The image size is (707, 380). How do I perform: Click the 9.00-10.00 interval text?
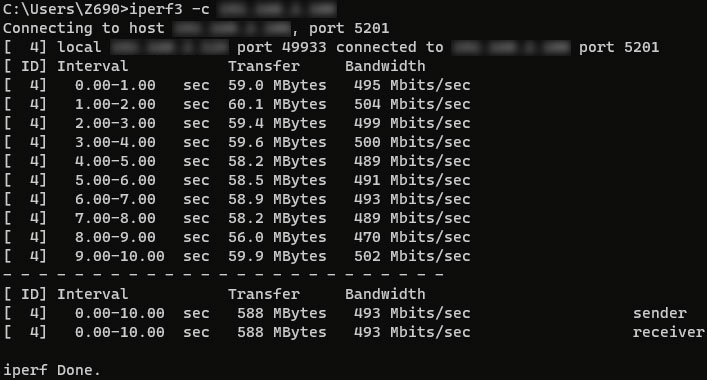coord(119,256)
